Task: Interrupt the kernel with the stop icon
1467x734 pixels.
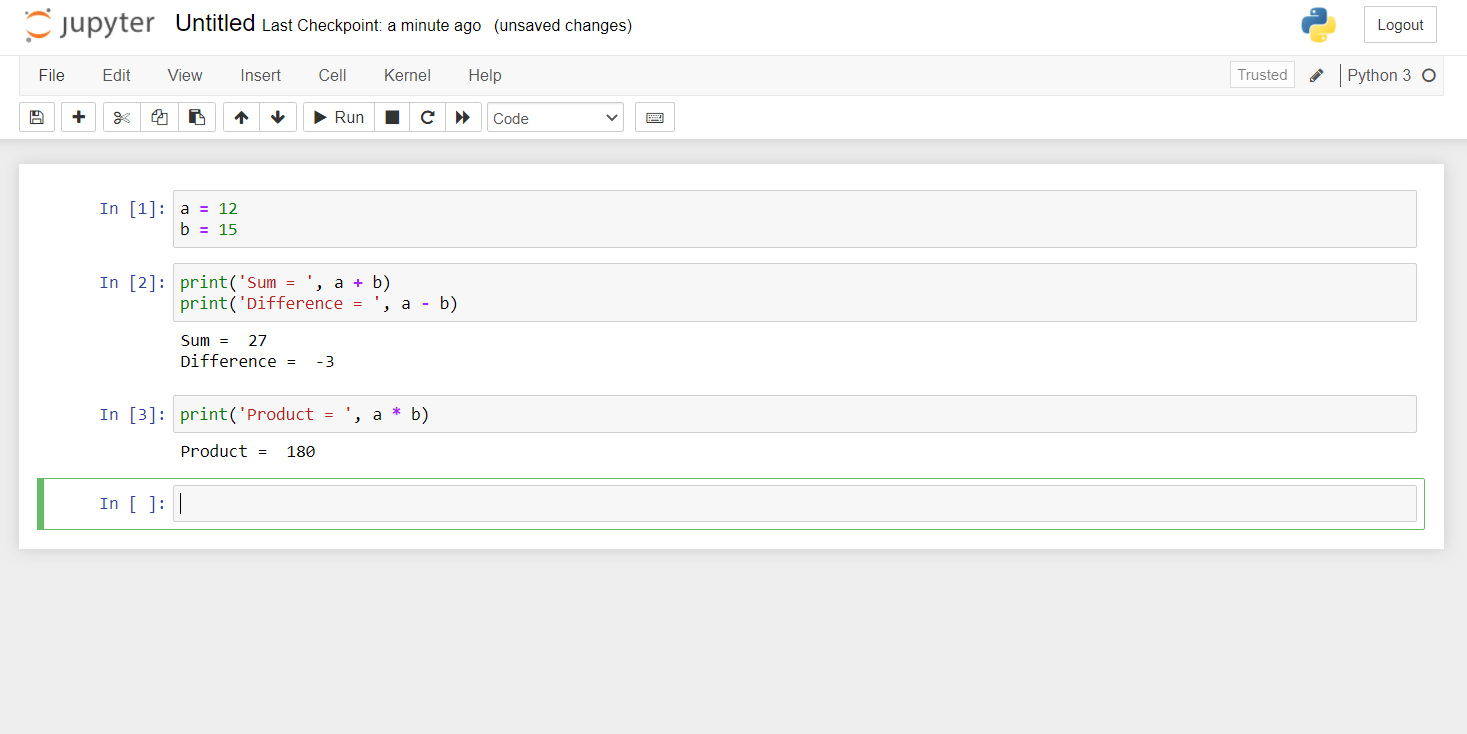Action: pyautogui.click(x=392, y=117)
